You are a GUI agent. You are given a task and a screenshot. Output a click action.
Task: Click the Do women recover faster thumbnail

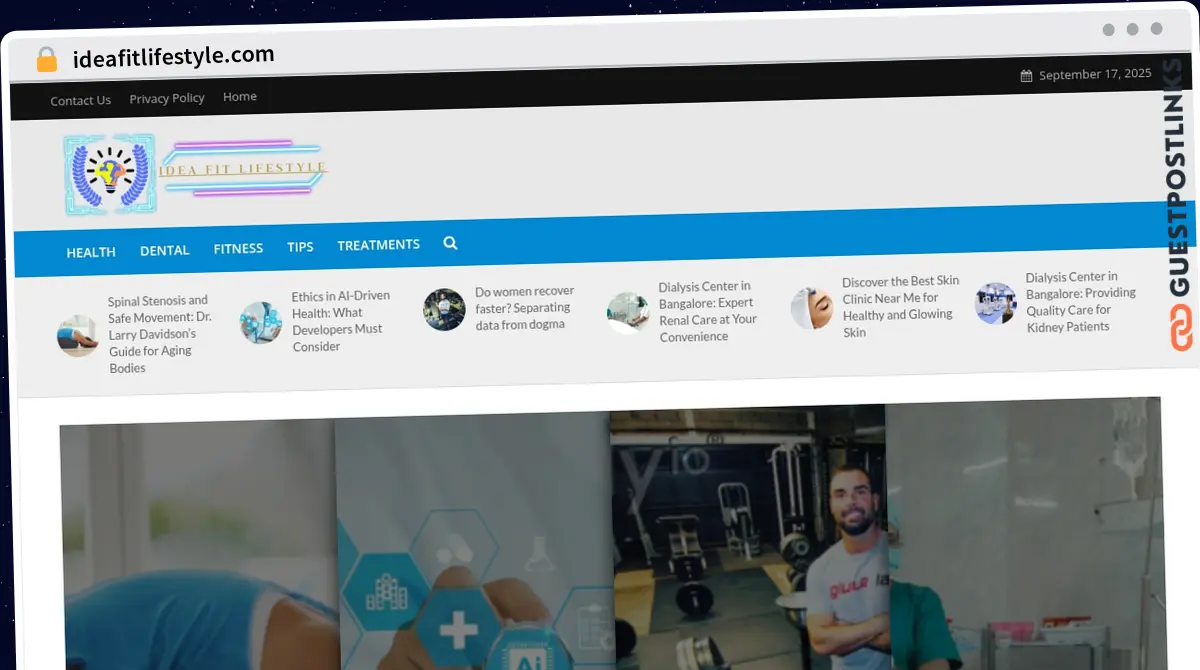pos(444,310)
